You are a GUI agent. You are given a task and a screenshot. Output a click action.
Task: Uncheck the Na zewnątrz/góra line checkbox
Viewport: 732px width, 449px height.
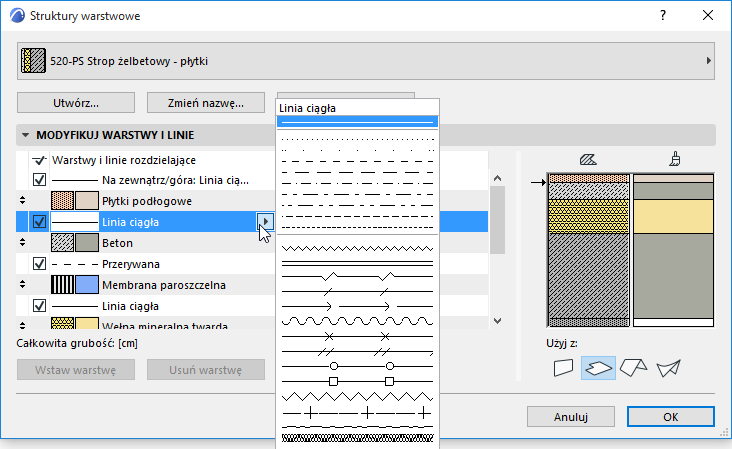(x=40, y=180)
